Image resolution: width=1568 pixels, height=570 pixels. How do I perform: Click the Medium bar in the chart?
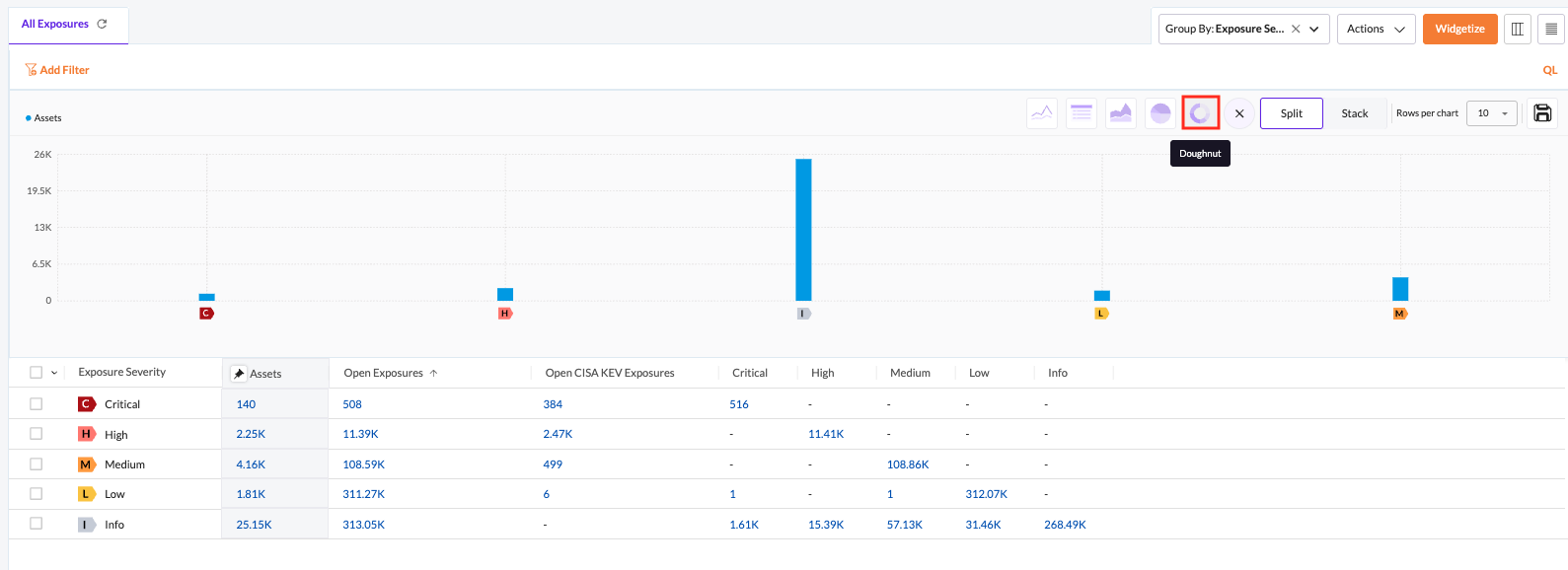(1400, 289)
